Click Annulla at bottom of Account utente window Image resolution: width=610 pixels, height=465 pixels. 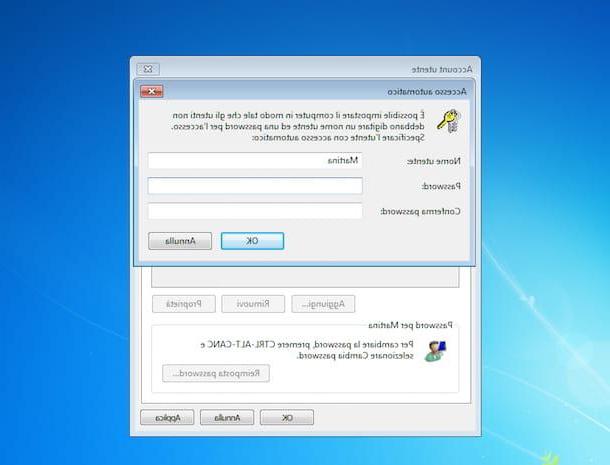(227, 418)
